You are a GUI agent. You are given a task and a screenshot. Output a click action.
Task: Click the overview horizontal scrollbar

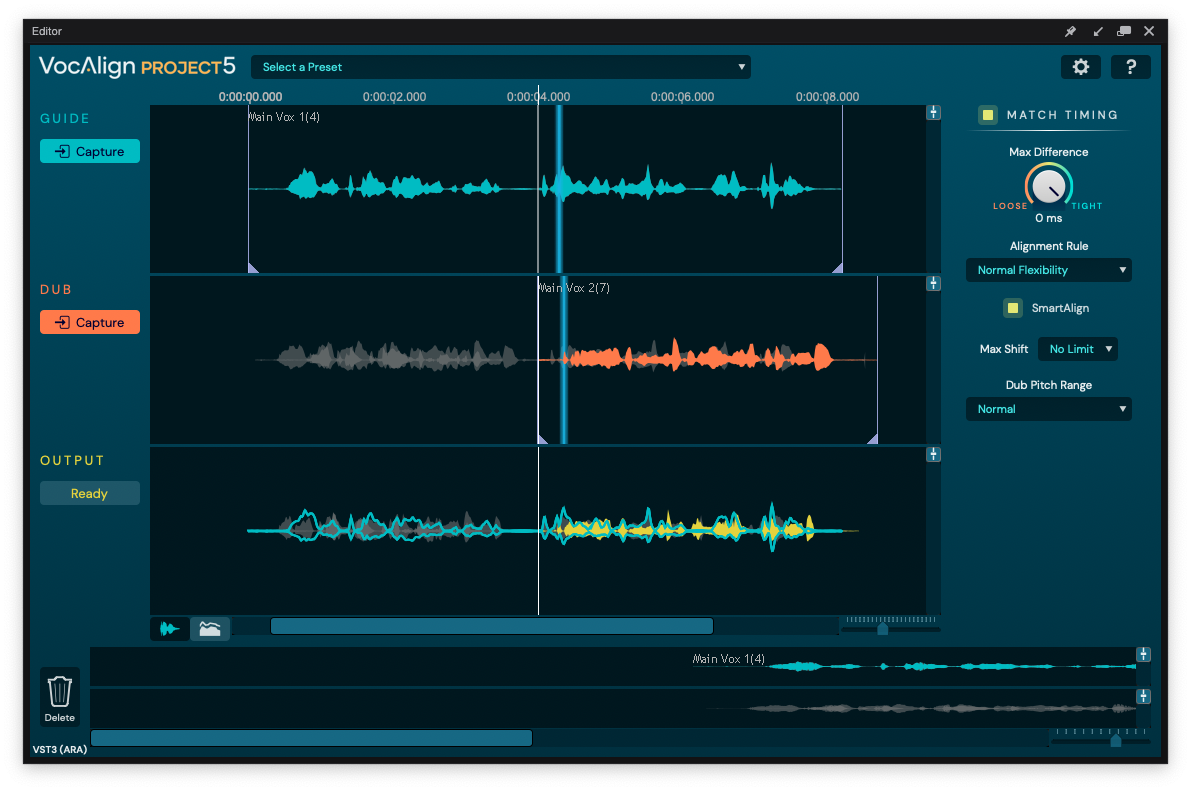point(311,738)
